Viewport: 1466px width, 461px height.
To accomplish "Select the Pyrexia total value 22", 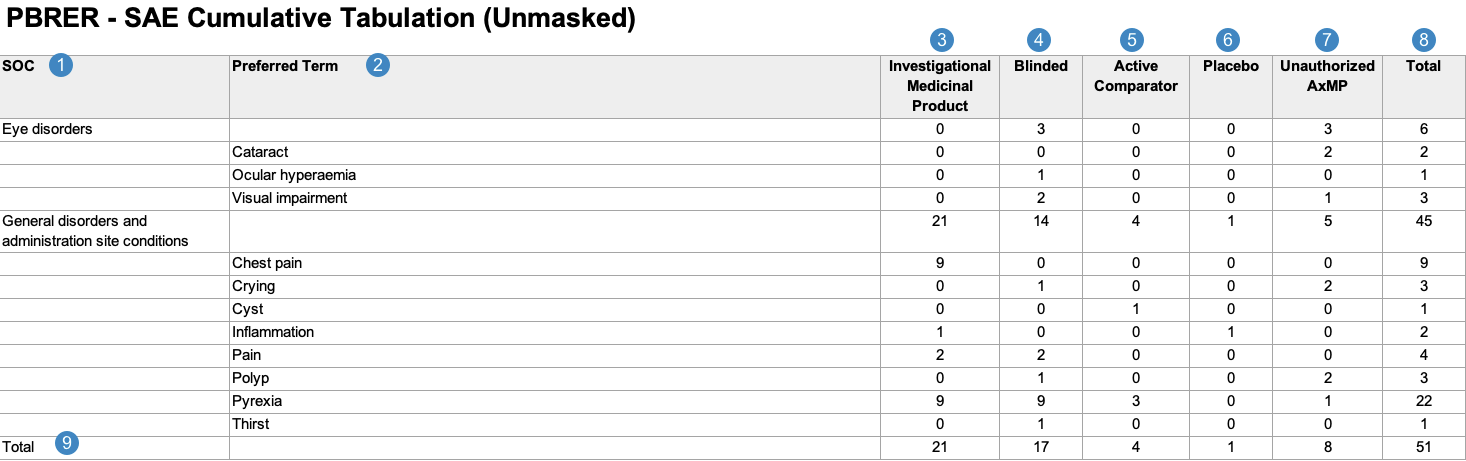I will coord(1424,401).
